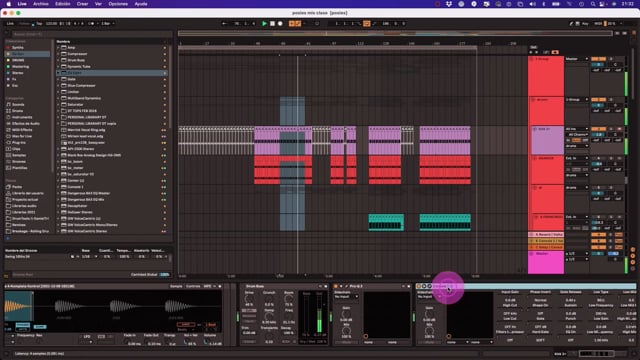Select the Mastering collection
The height and width of the screenshot is (360, 640).
click(x=20, y=67)
